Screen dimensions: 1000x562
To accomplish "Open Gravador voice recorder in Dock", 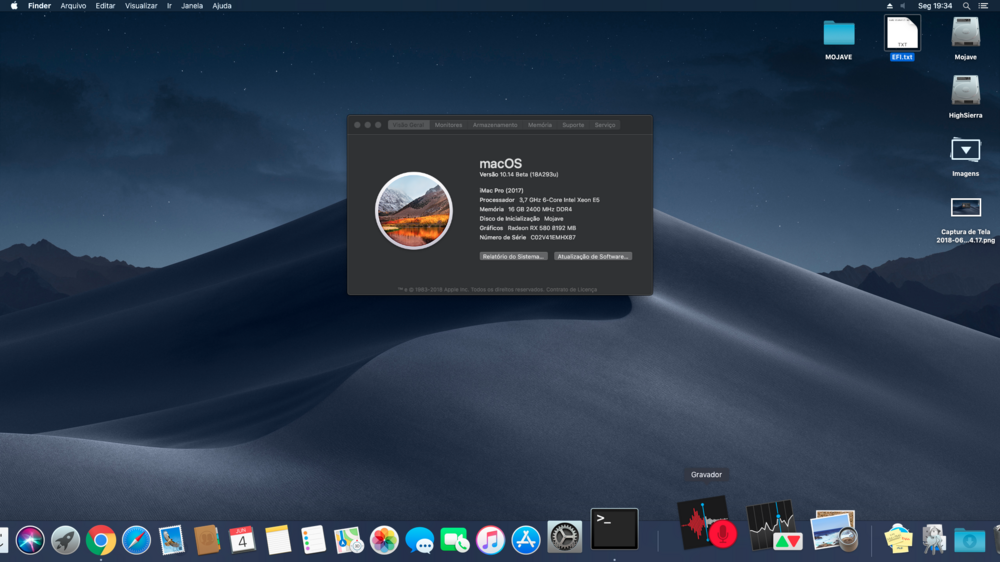I will tap(706, 523).
